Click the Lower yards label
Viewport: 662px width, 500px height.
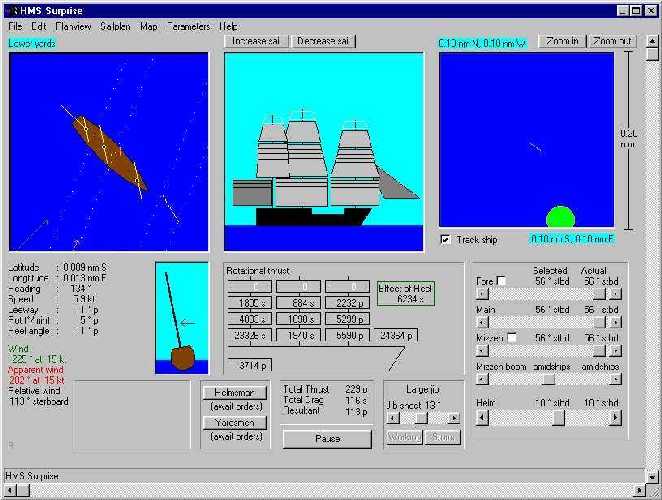tap(32, 43)
